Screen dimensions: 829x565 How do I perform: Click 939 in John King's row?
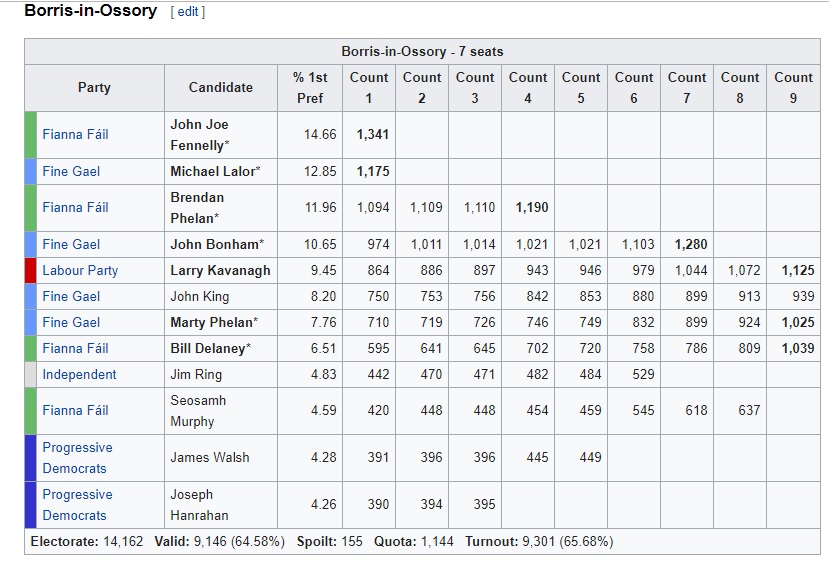tap(803, 297)
